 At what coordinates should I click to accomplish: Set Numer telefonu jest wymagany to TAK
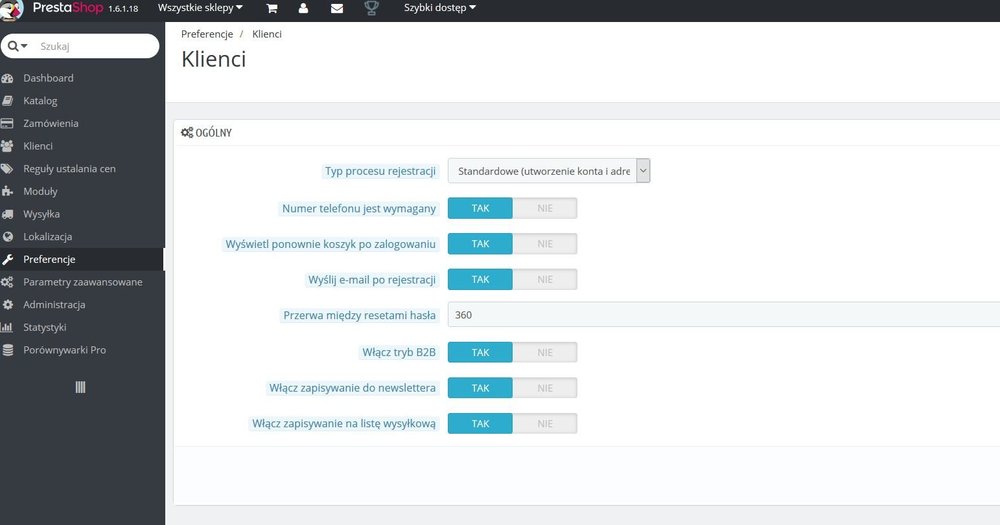pos(480,209)
